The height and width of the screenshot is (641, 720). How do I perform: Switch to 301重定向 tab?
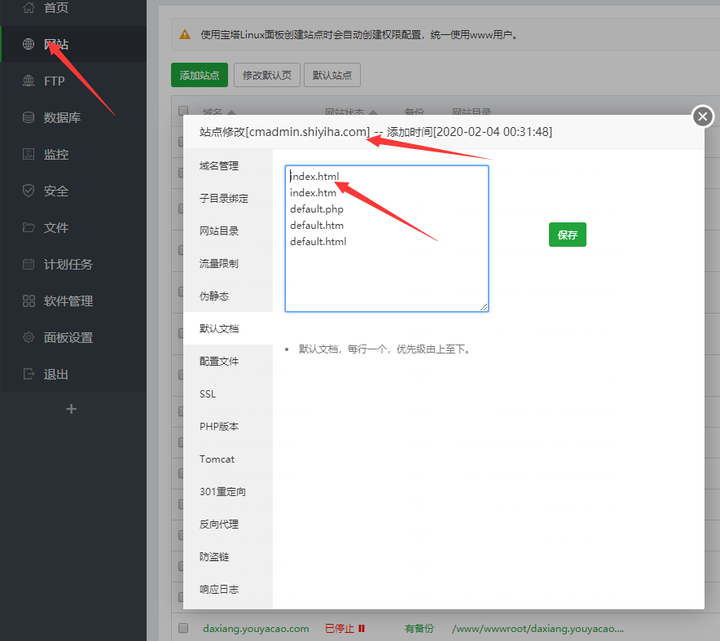[228, 492]
